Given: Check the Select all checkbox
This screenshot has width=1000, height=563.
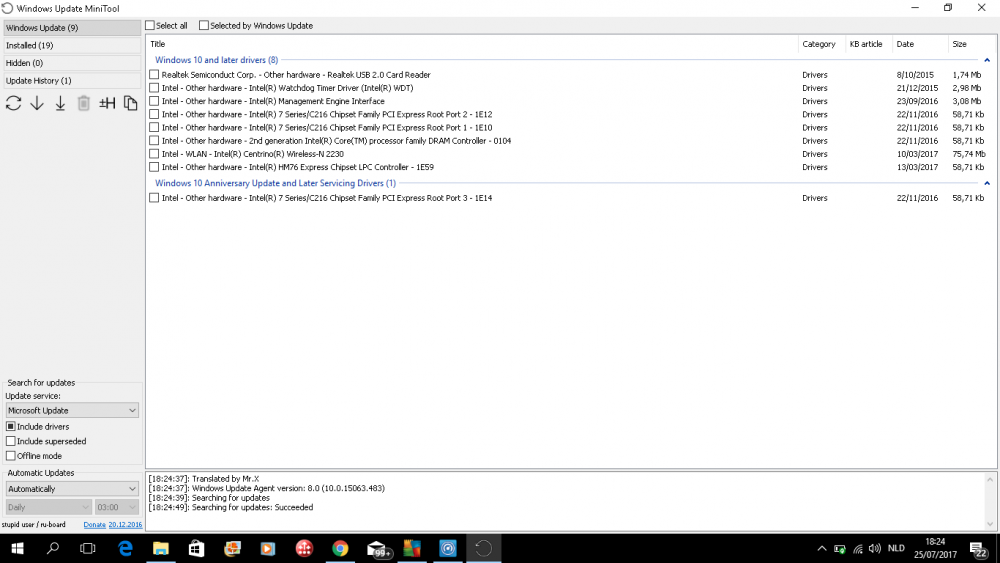Looking at the screenshot, I should pos(150,26).
